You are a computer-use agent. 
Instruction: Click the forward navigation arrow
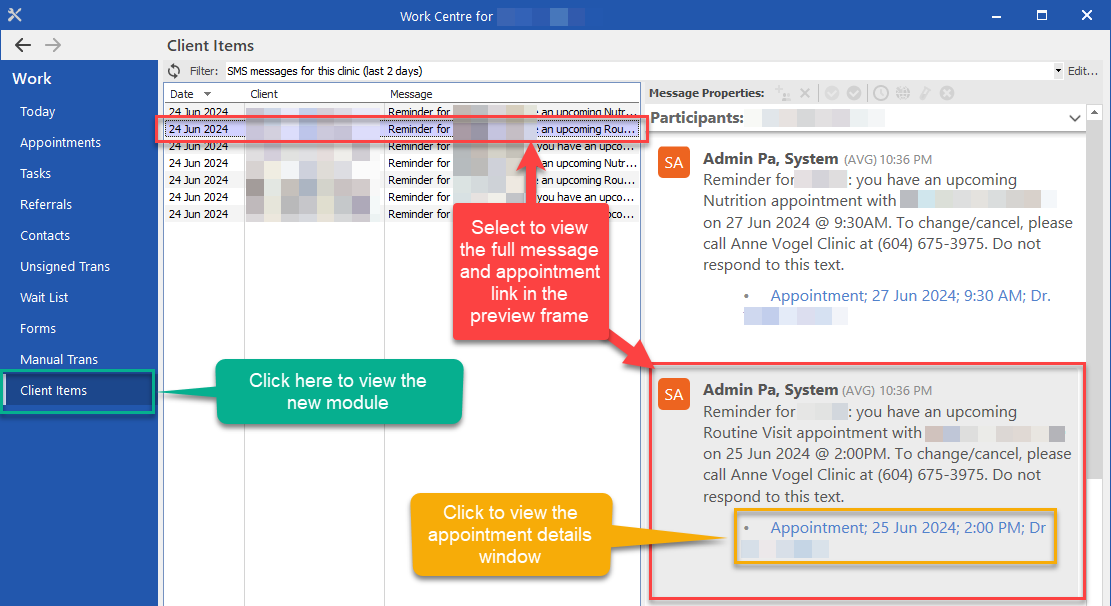point(53,45)
